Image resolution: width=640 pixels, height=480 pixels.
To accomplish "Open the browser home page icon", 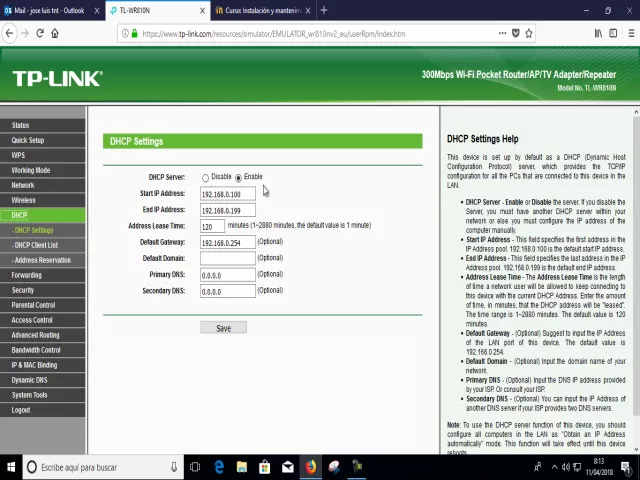I will (55, 33).
